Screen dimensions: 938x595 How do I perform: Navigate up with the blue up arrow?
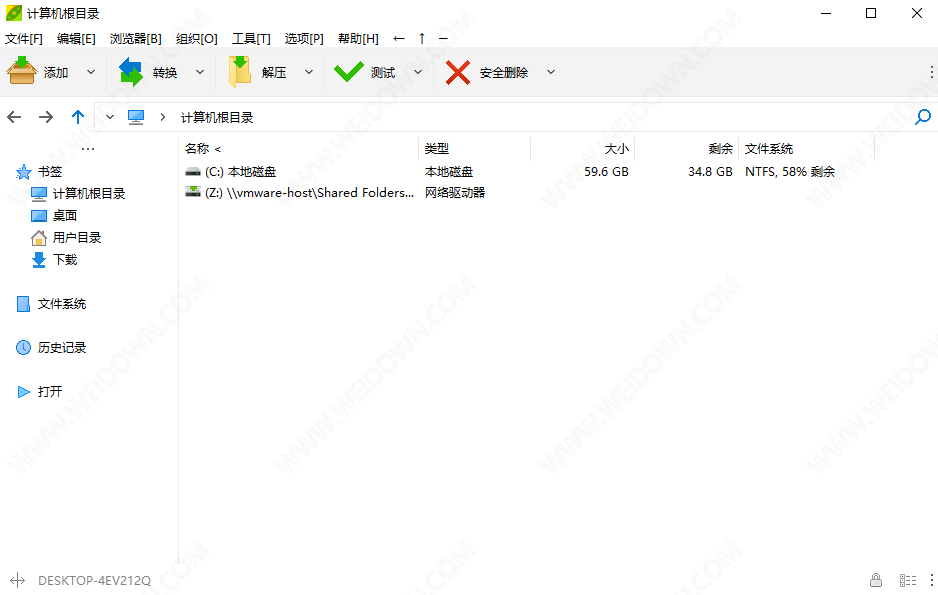[78, 117]
